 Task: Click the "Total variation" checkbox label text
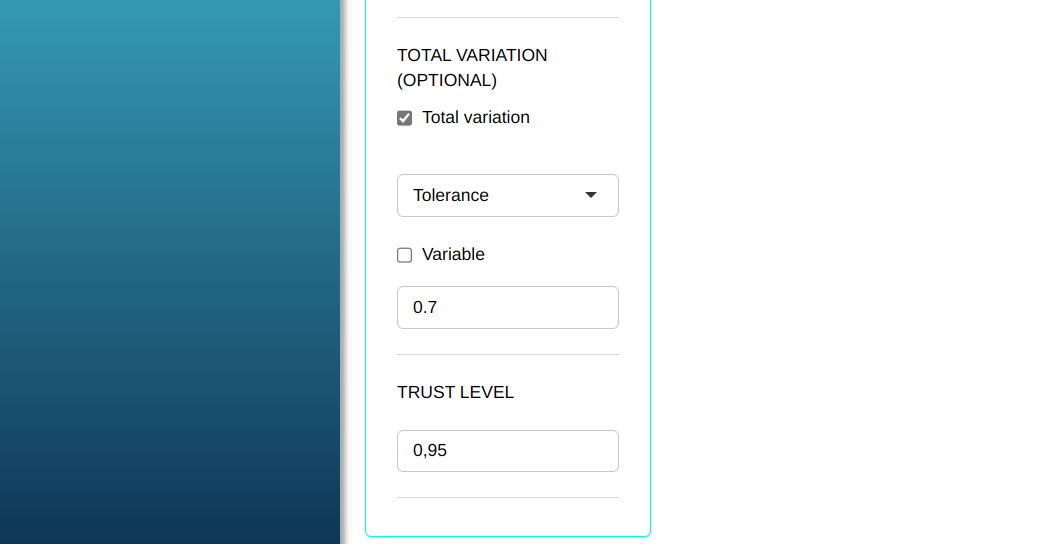pos(475,117)
